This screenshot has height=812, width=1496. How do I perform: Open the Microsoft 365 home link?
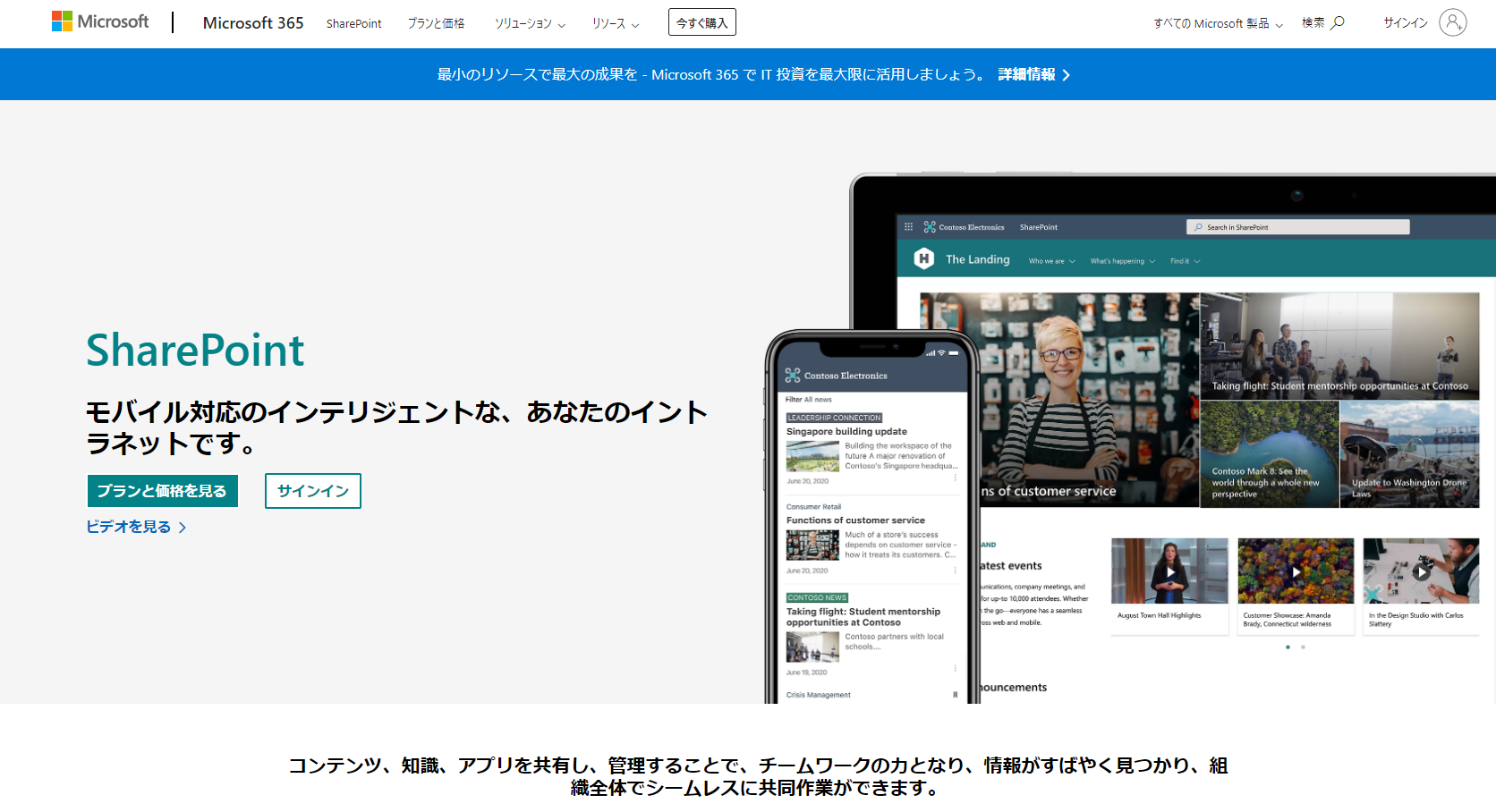pos(253,23)
